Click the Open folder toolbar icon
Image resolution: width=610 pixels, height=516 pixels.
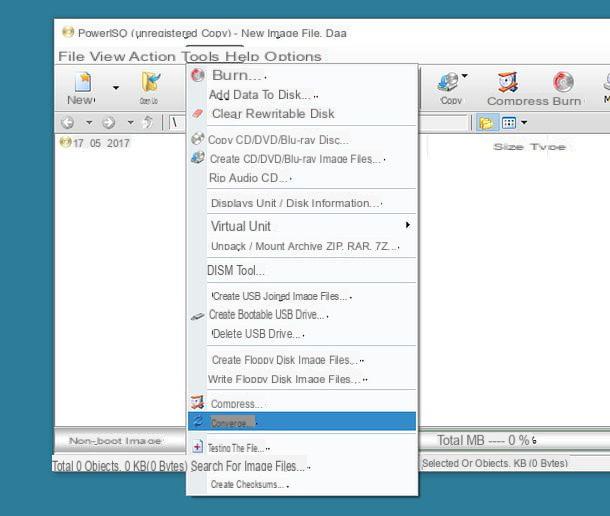pyautogui.click(x=150, y=82)
